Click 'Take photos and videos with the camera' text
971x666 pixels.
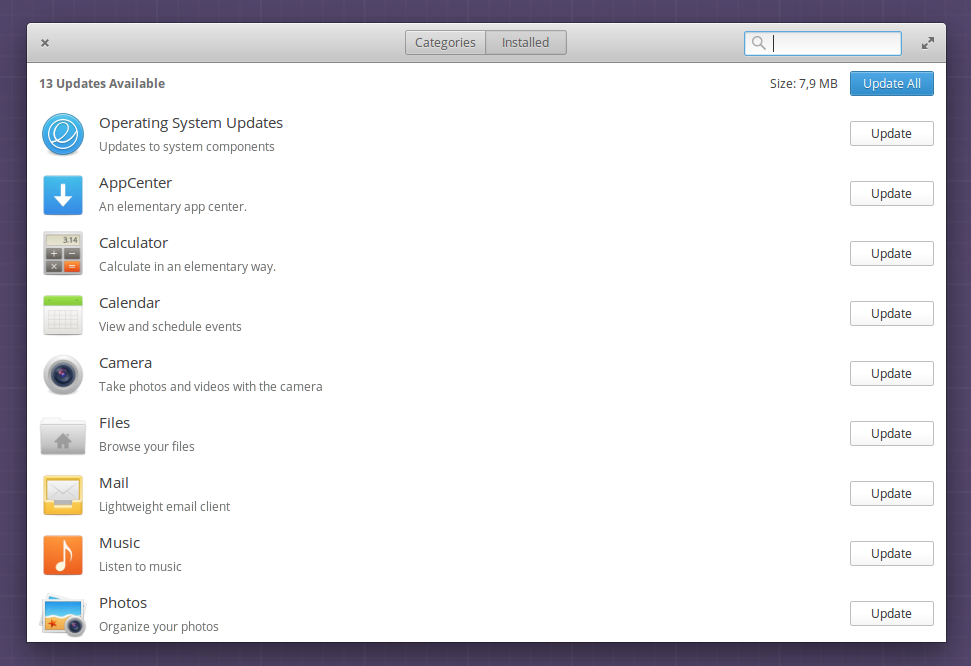(211, 387)
